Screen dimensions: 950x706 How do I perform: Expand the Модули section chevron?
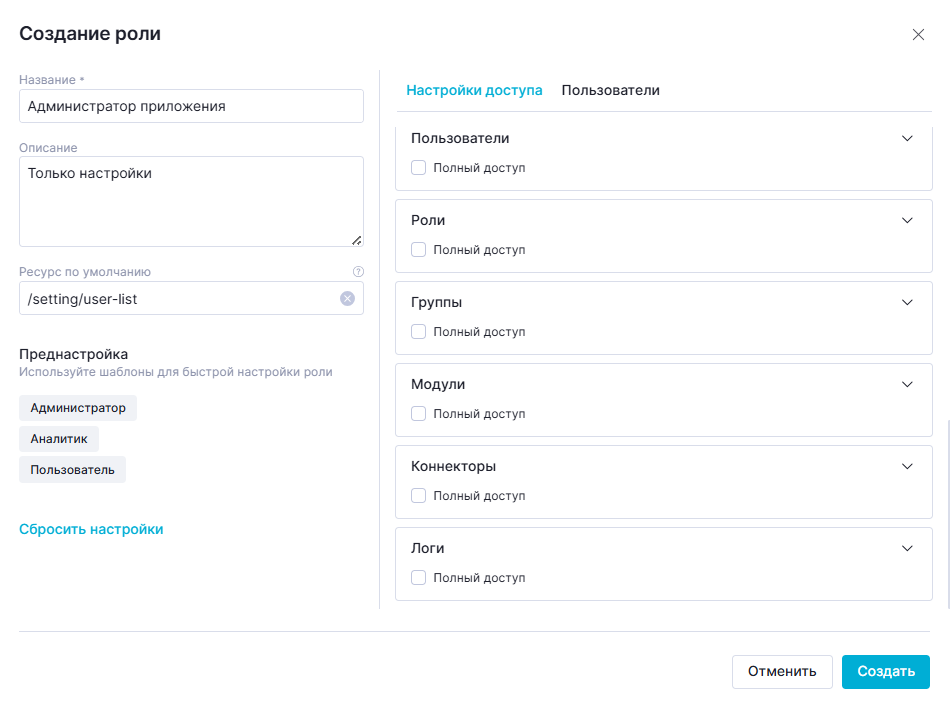[x=907, y=384]
